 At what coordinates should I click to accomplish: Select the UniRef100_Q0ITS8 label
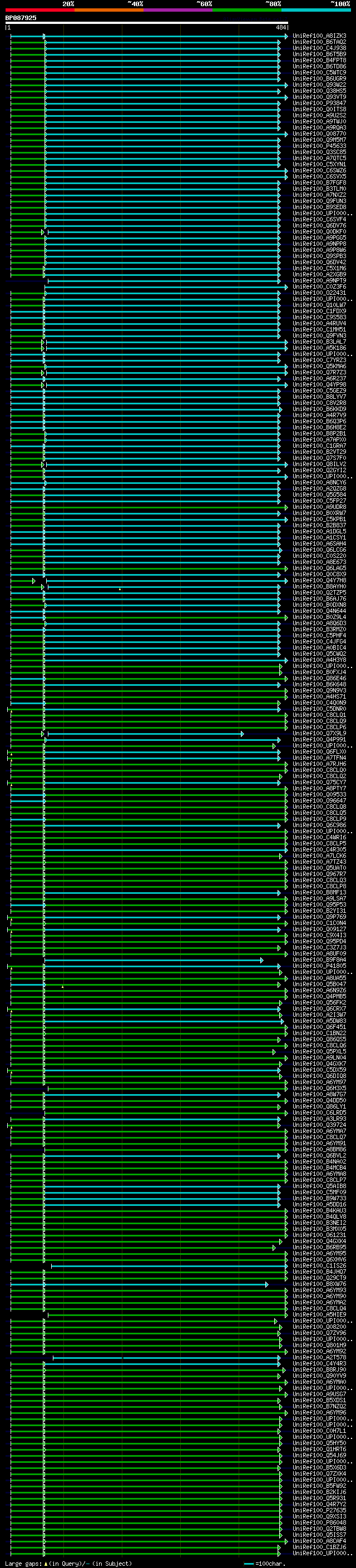(319, 110)
